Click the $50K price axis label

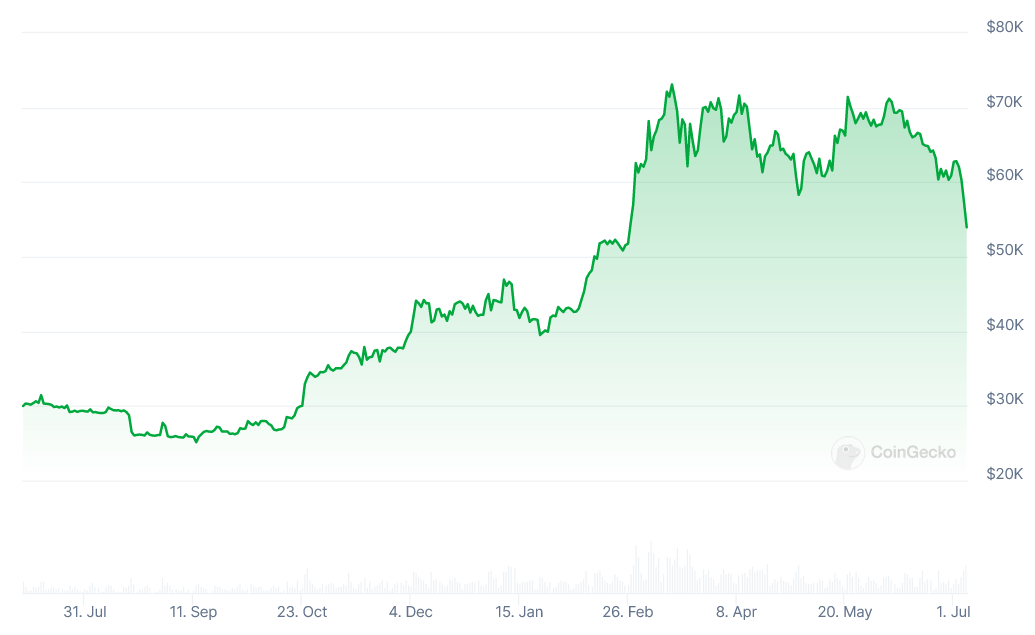coord(1004,250)
